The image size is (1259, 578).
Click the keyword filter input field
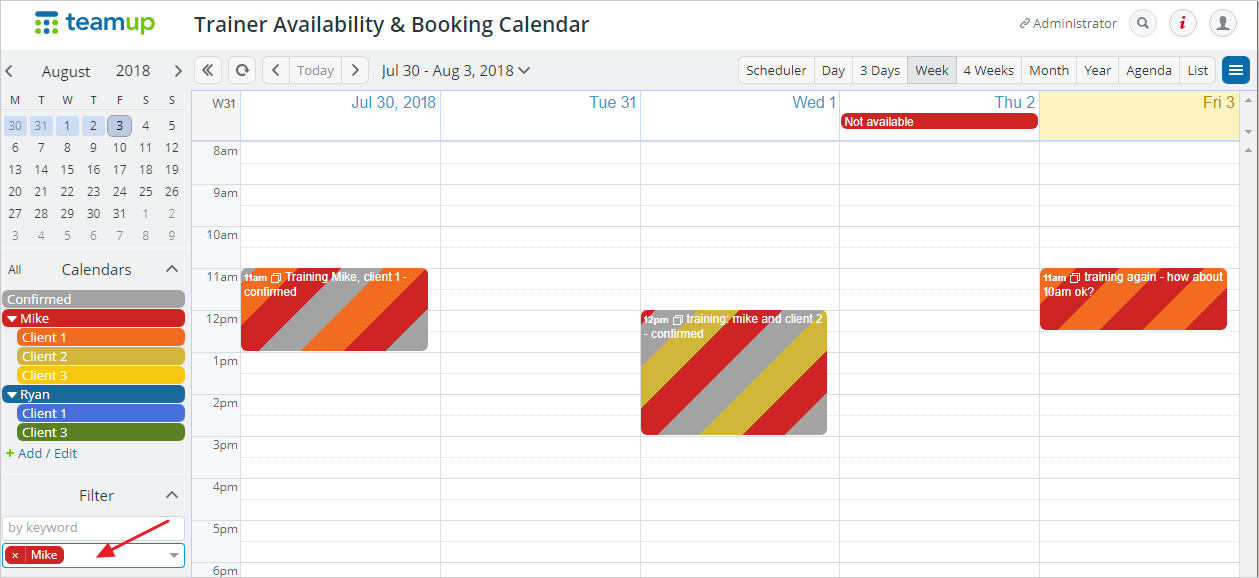pos(94,527)
